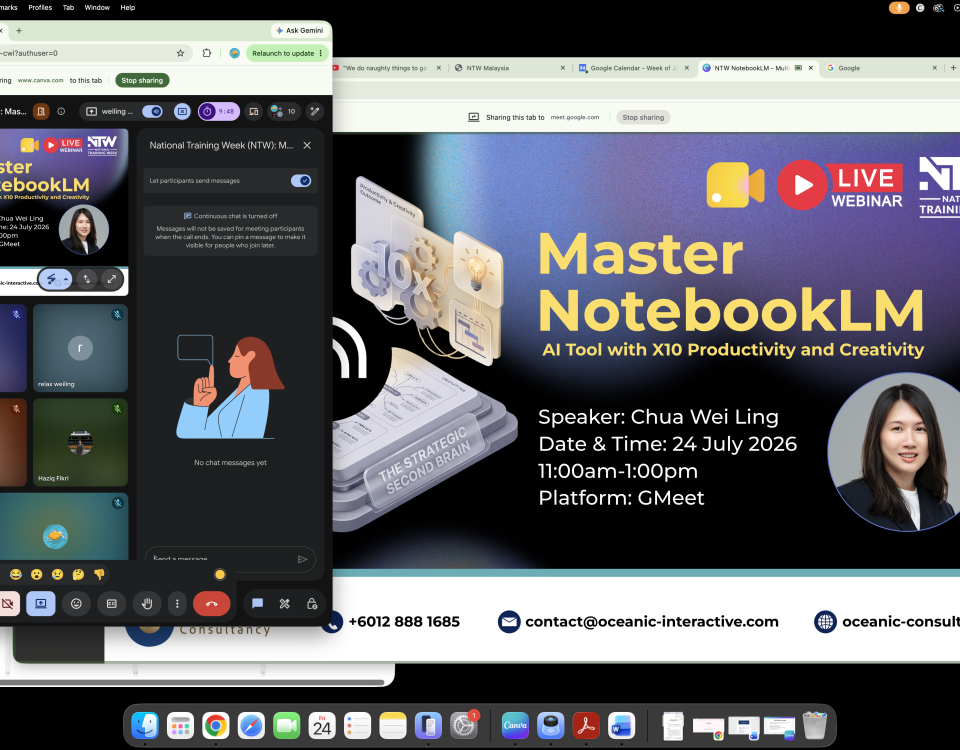Open the chat panel icon in Meet
Viewport: 960px width, 750px height.
coord(257,604)
